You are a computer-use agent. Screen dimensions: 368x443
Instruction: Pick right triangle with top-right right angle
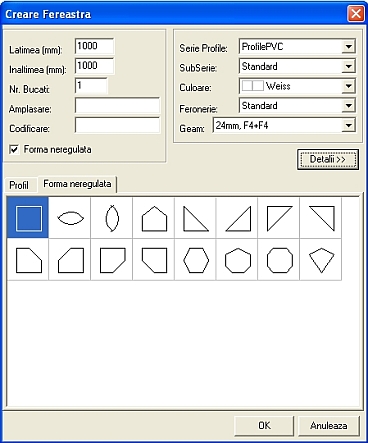(321, 218)
